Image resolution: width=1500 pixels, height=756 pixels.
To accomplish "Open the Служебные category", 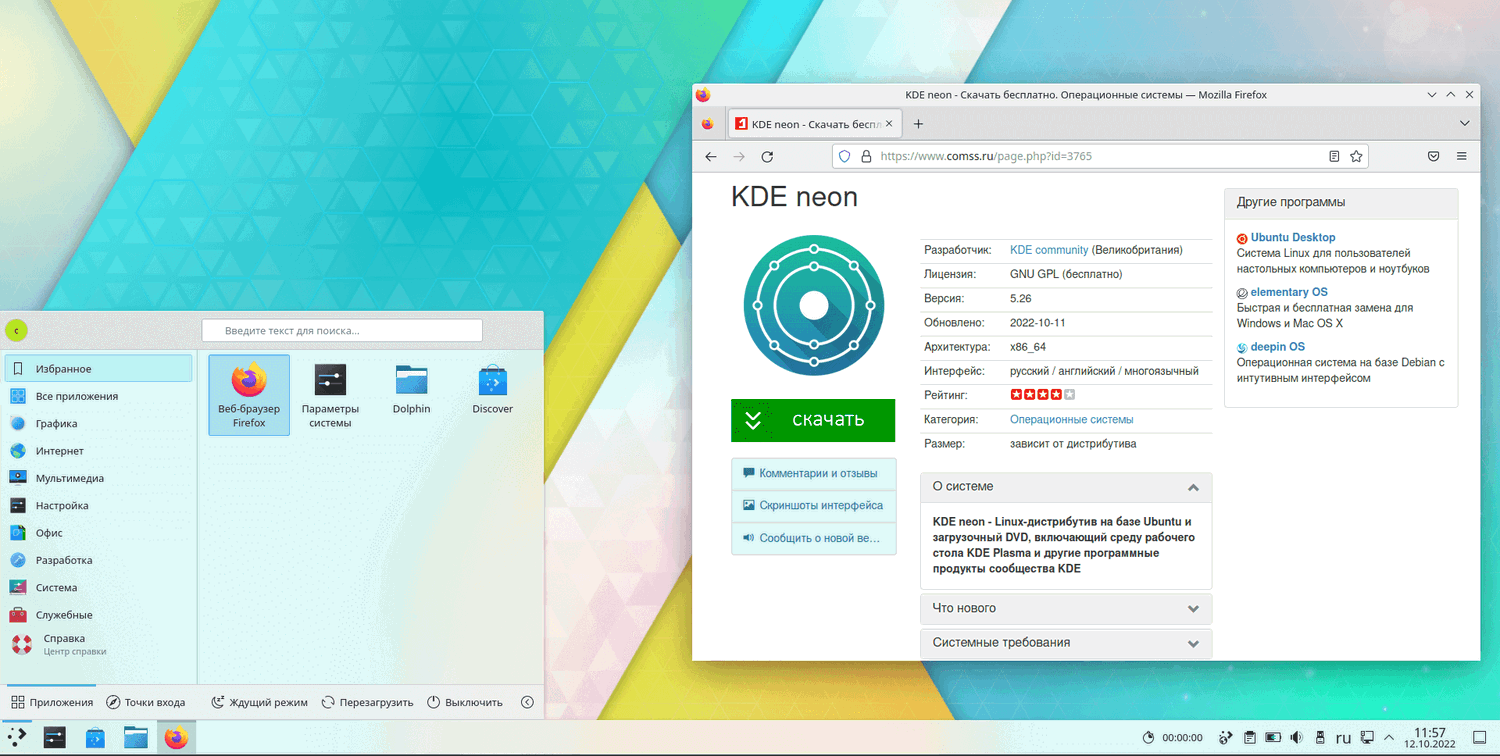I will 98,615.
